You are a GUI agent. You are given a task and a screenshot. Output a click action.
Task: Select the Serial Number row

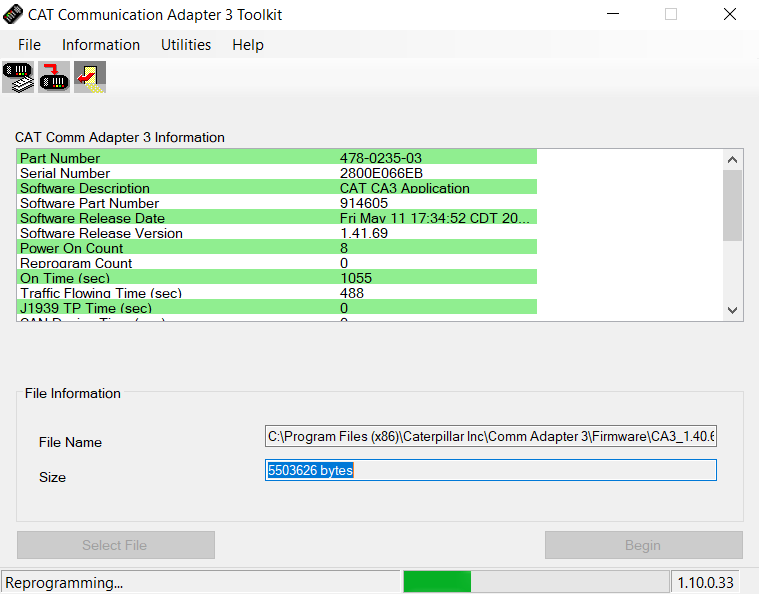277,173
